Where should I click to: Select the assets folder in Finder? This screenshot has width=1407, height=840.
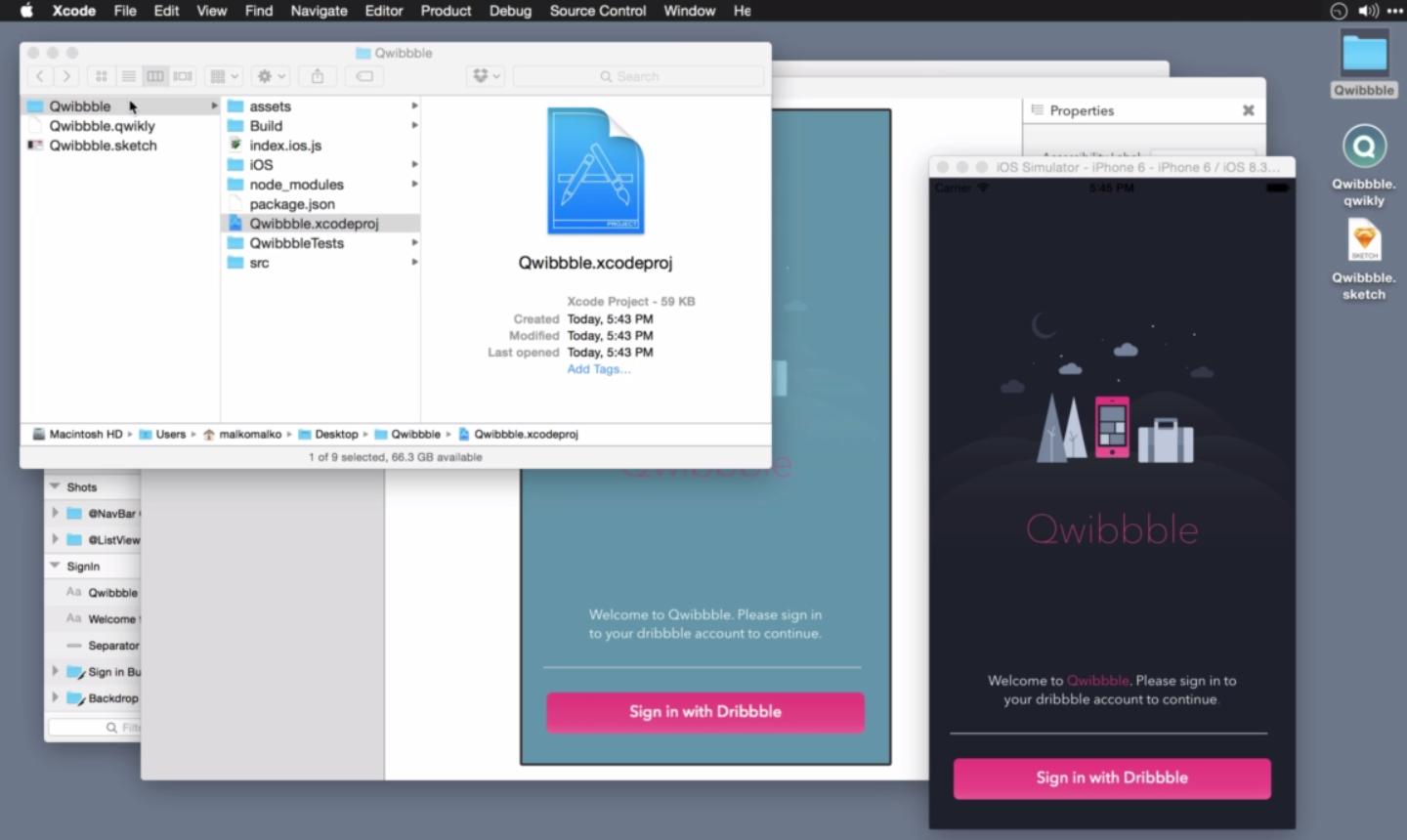320,106
